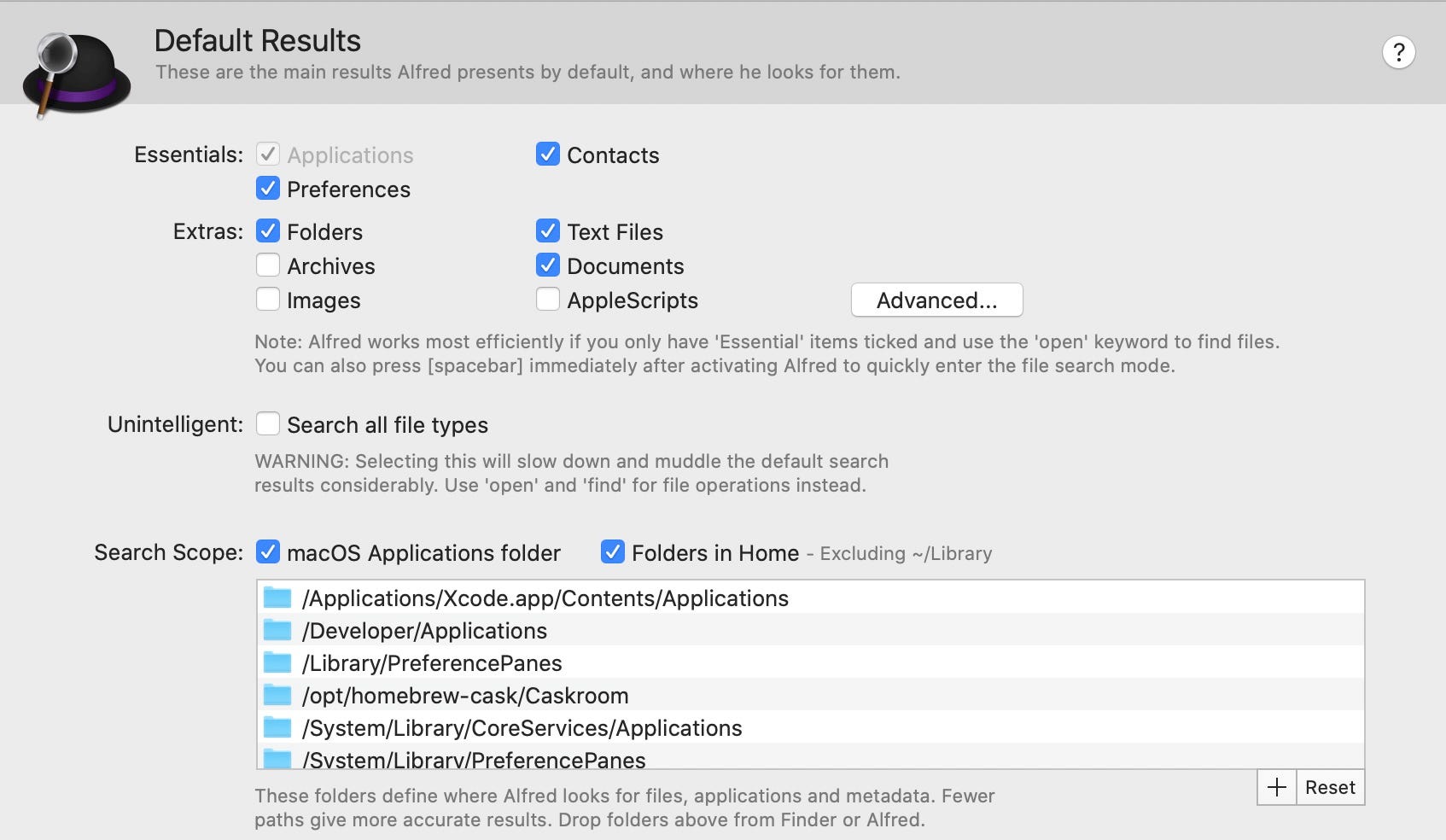Enable the AppleScripts checkbox
The width and height of the screenshot is (1446, 840).
(548, 300)
